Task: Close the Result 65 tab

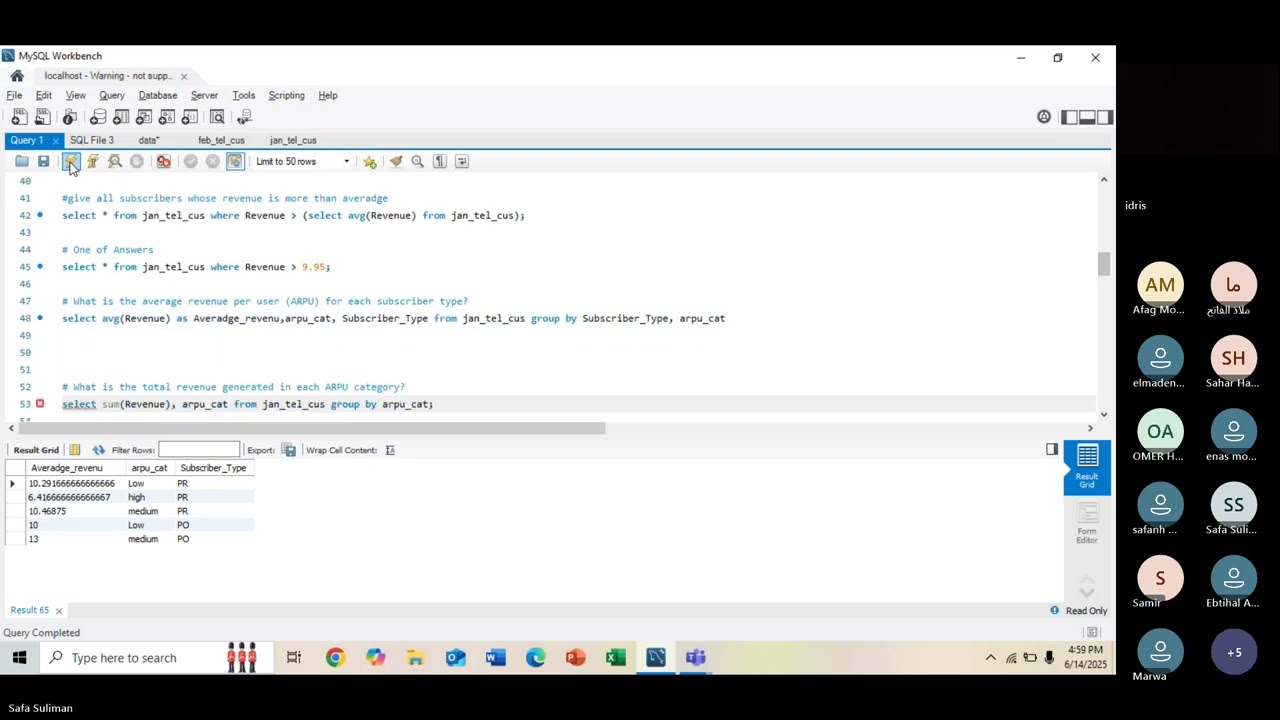Action: 59,611
